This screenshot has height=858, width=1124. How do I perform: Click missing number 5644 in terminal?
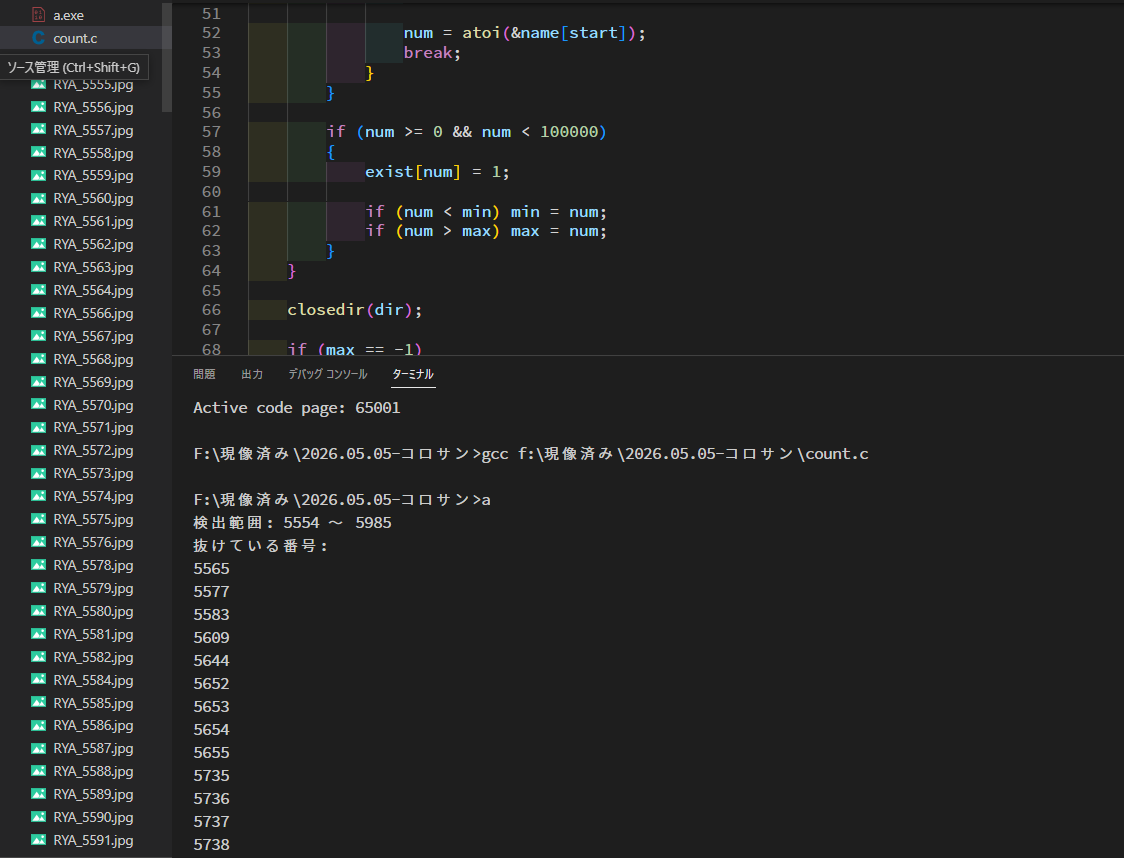(211, 660)
